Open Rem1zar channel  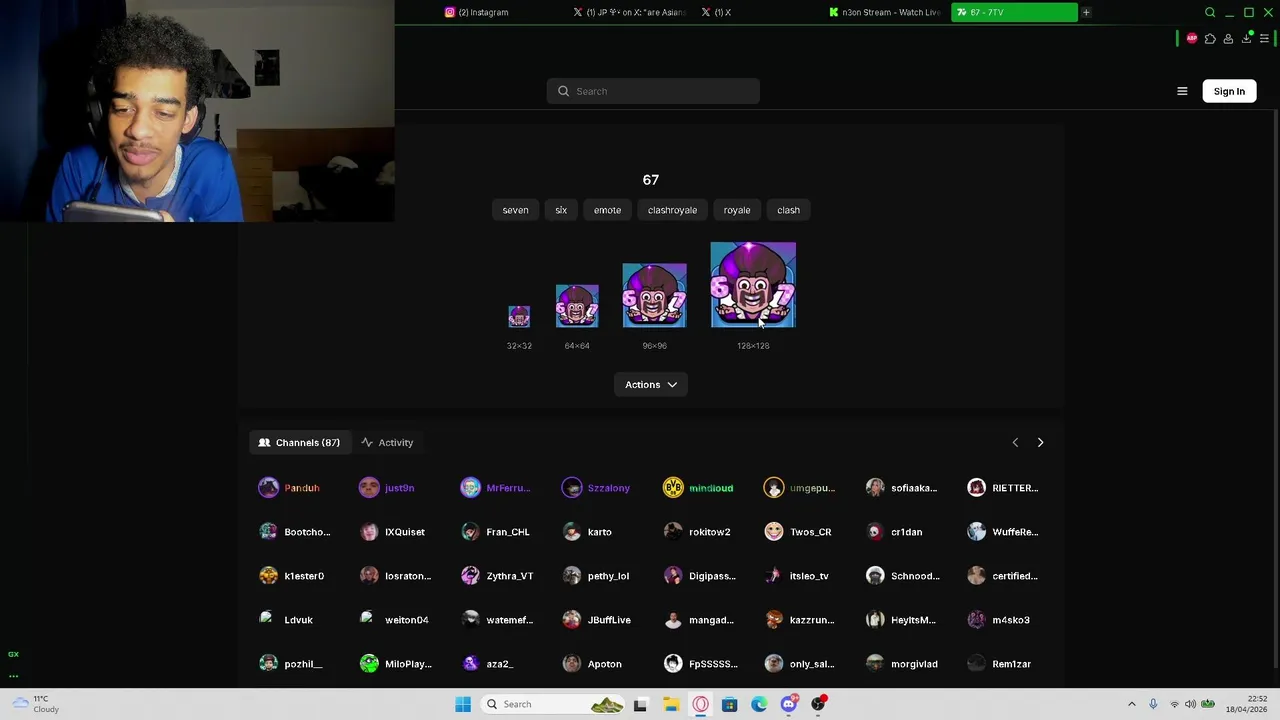coord(1000,664)
